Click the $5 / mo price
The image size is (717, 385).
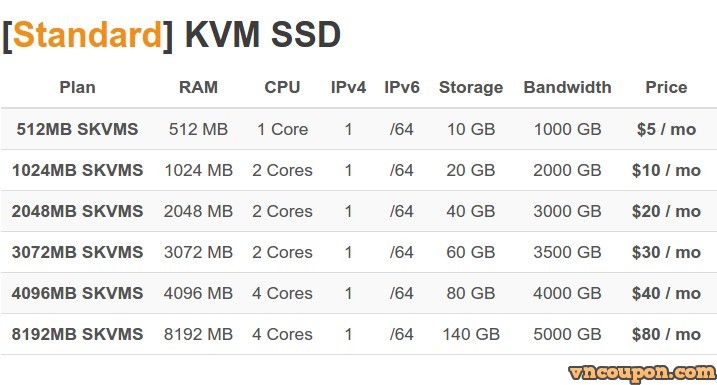pos(666,129)
